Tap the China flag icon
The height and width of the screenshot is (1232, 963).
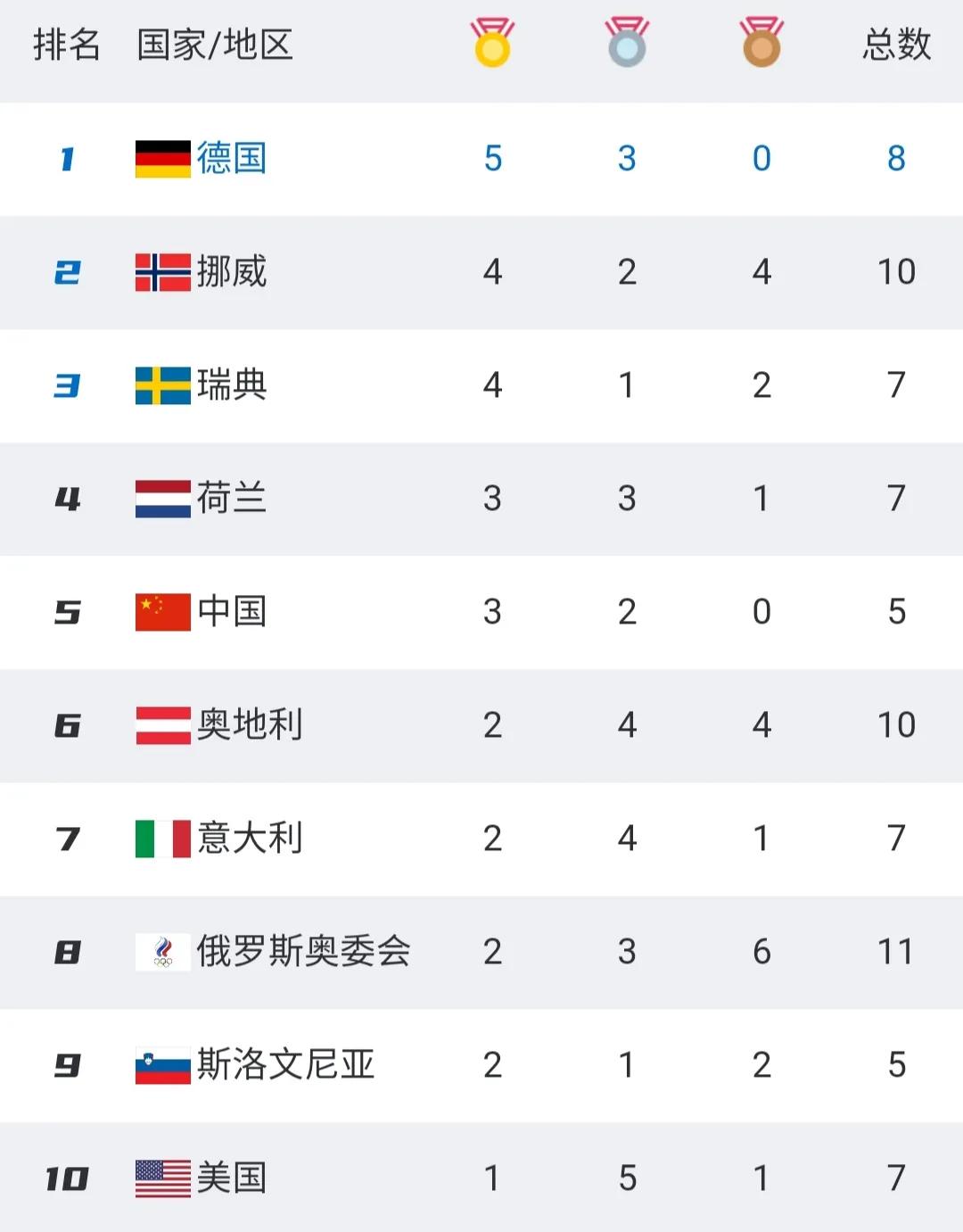[x=163, y=612]
